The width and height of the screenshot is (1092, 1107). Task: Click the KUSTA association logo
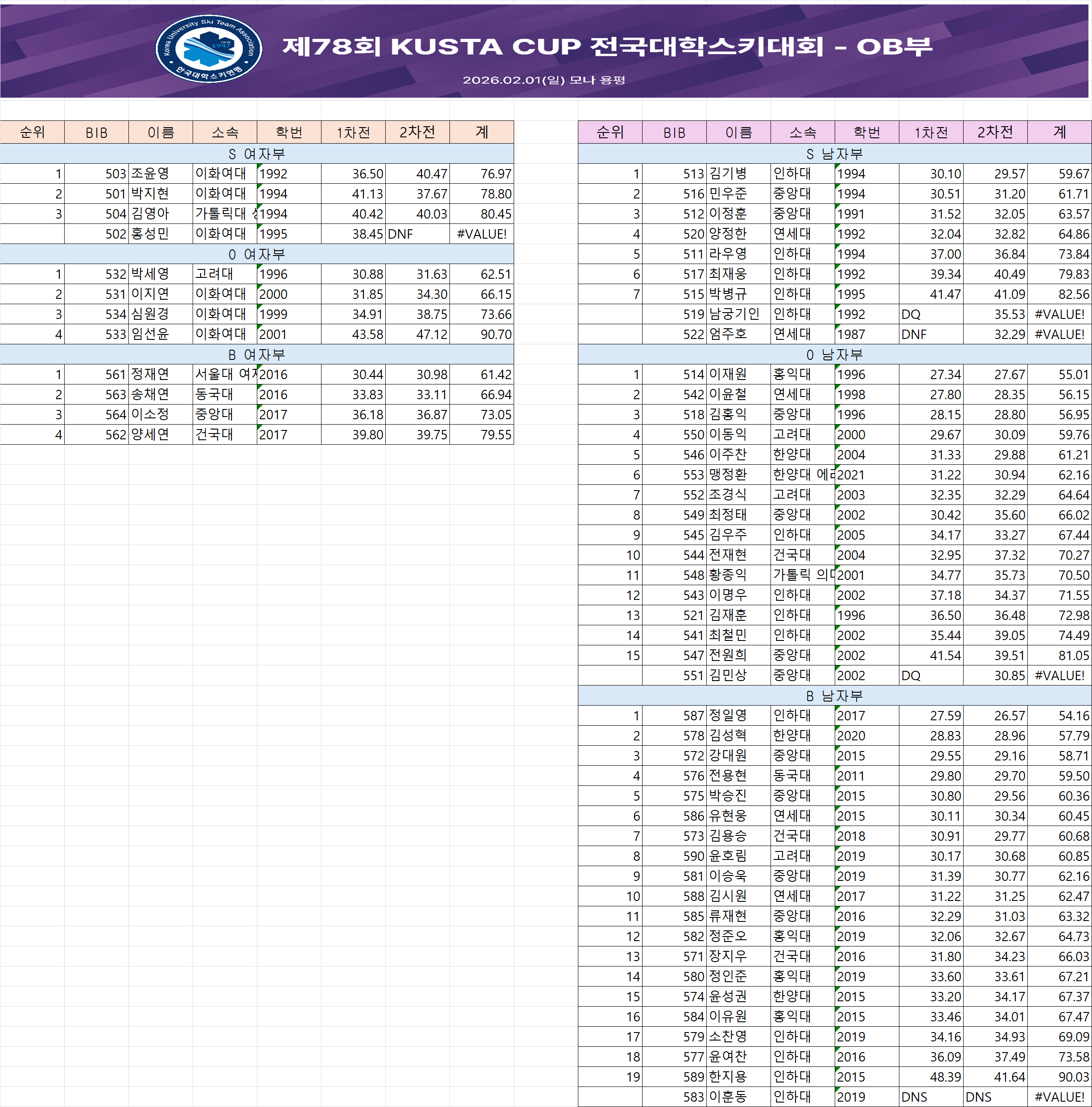[x=209, y=49]
